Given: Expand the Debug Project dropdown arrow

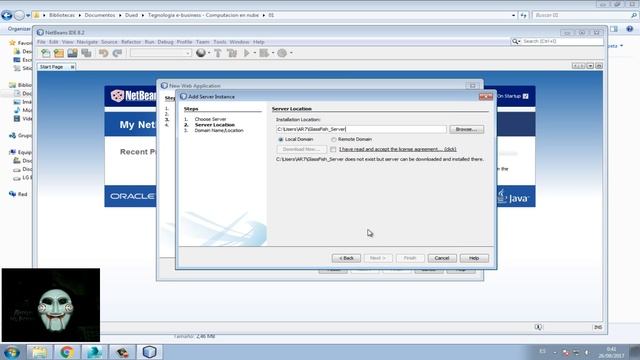Looking at the screenshot, I should pos(273,53).
